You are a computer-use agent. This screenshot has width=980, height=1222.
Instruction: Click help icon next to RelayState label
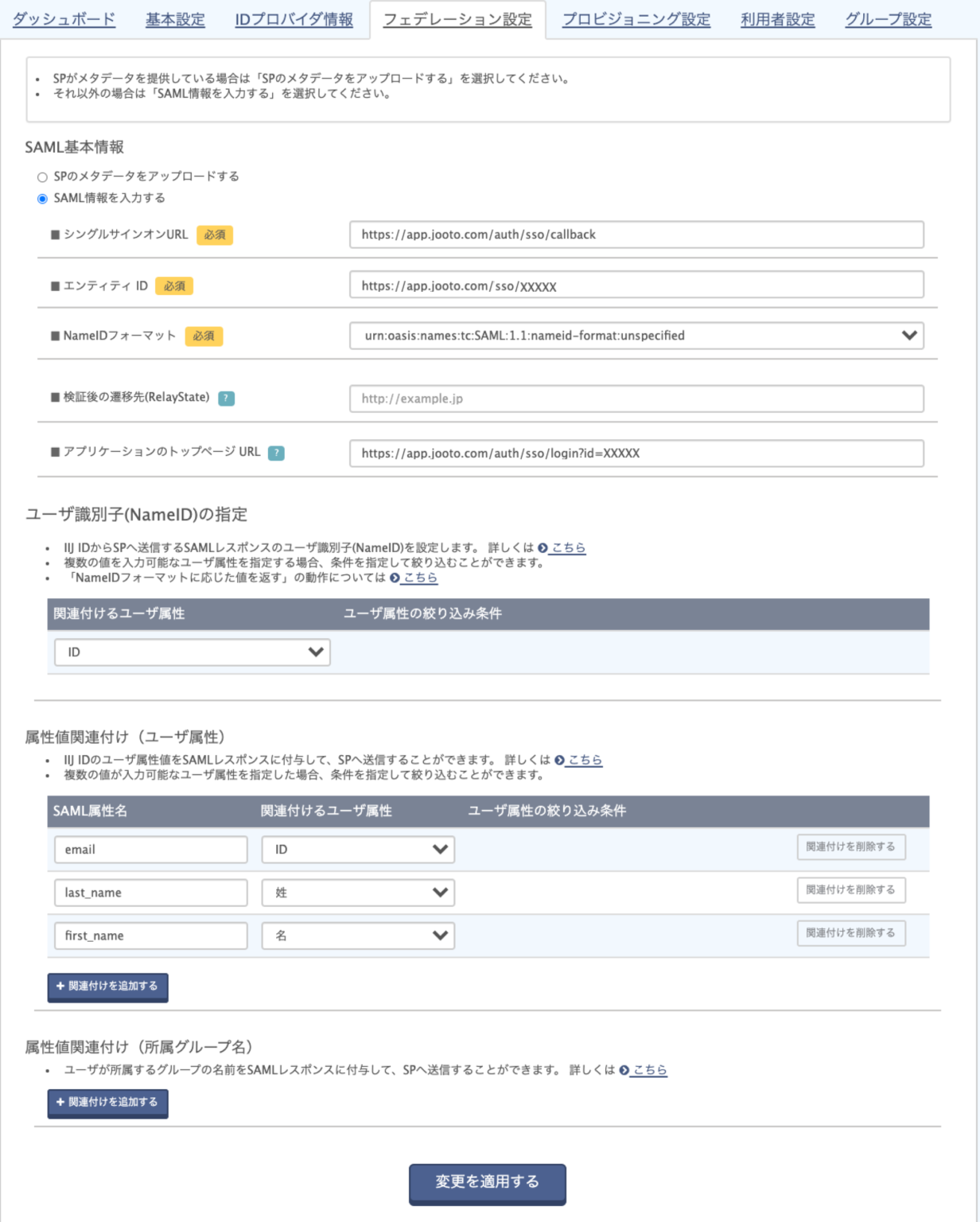click(226, 399)
